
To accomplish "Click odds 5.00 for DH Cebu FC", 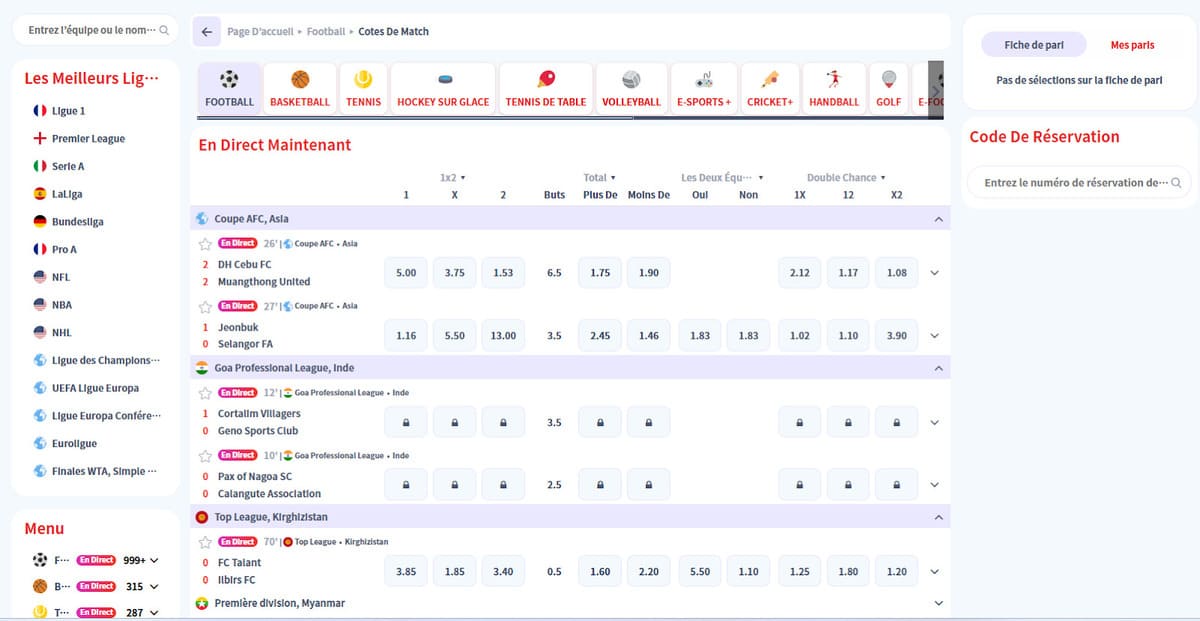I will click(x=406, y=273).
